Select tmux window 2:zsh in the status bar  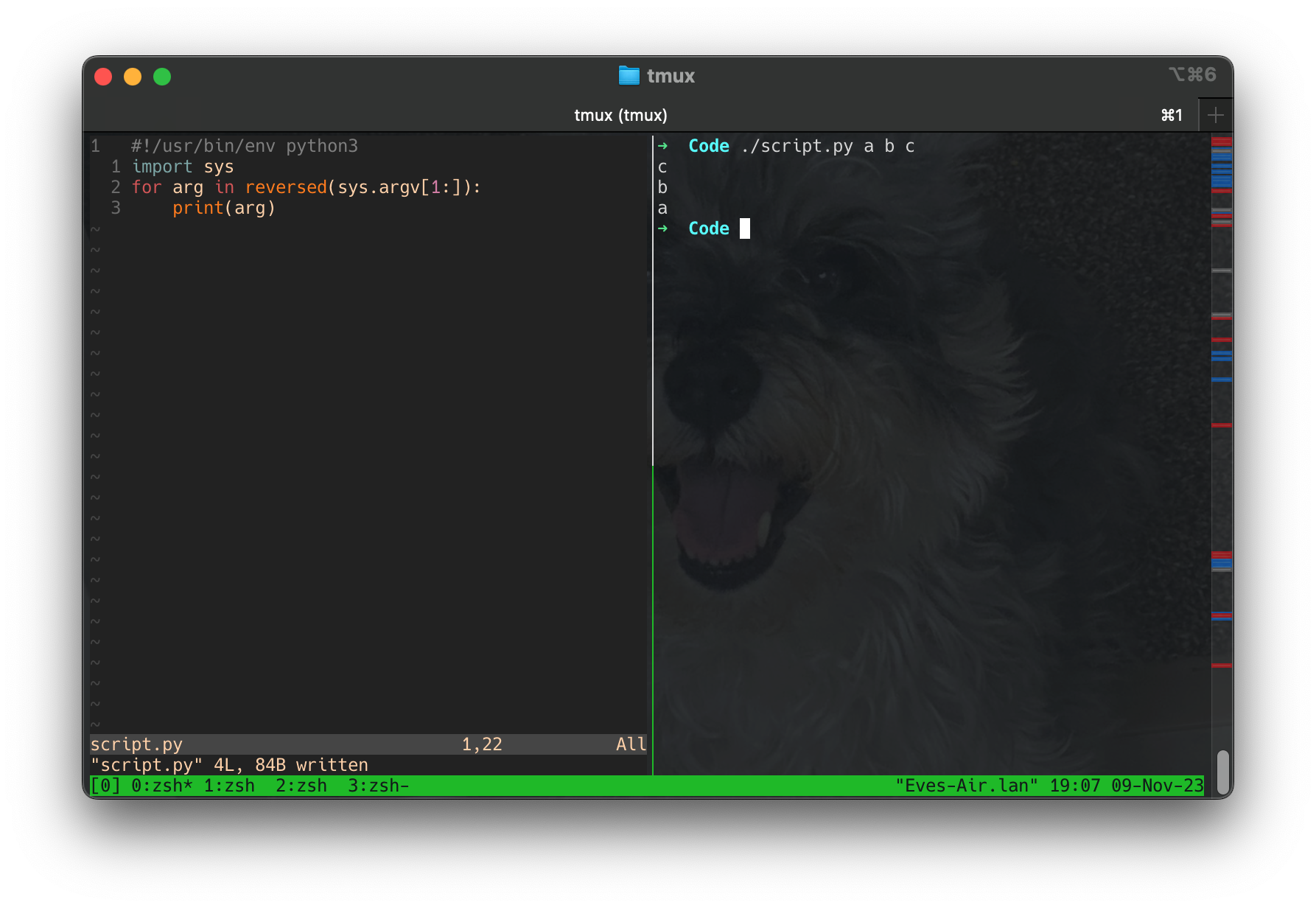(x=302, y=786)
